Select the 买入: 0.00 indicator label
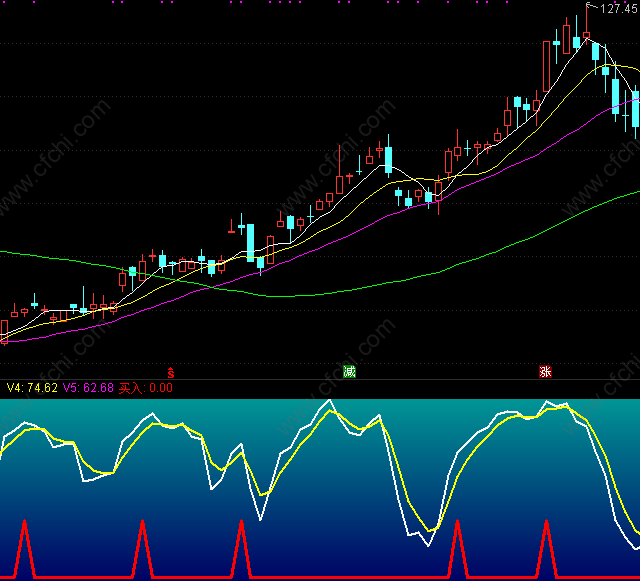Image resolution: width=640 pixels, height=581 pixels. [x=146, y=388]
